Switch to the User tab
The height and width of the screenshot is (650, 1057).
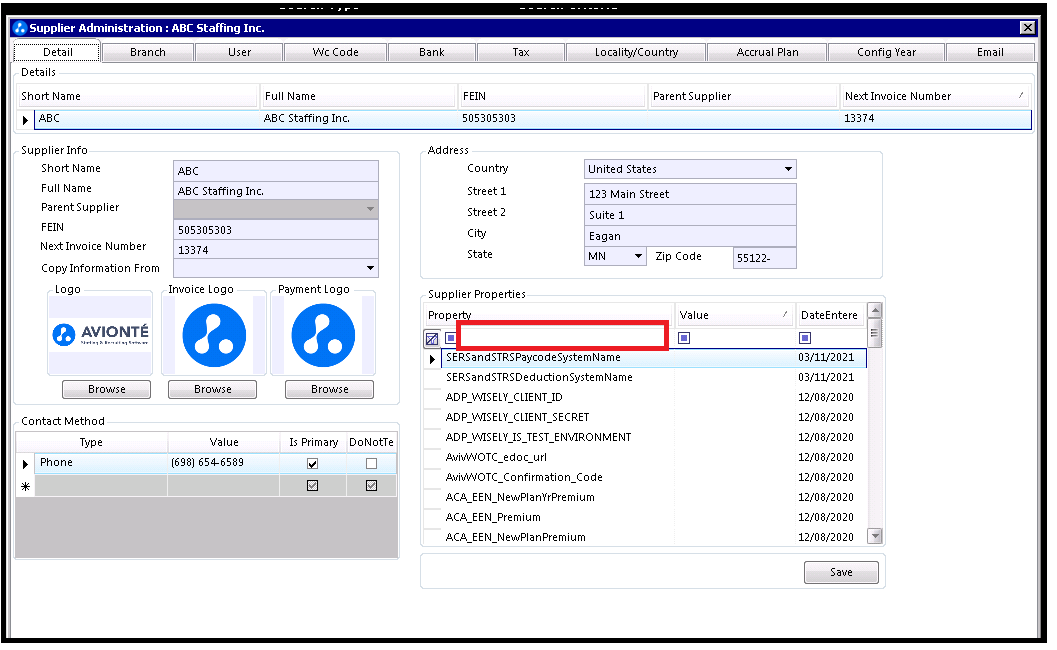click(x=239, y=53)
